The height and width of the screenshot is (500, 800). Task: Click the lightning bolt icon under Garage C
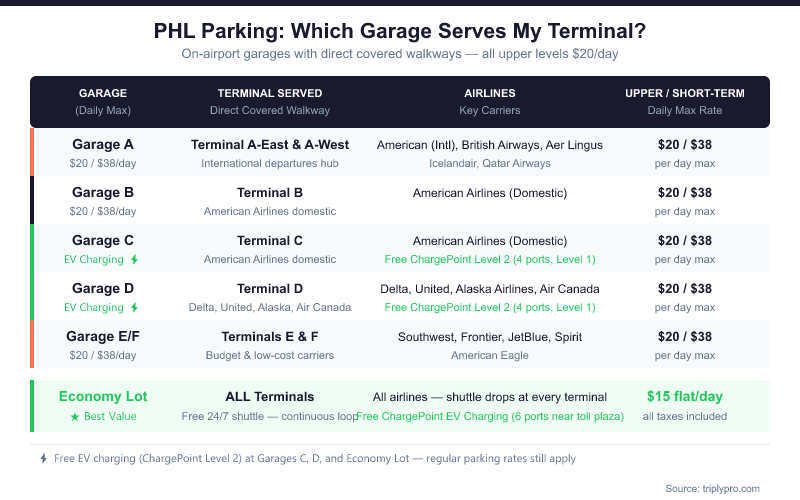[134, 260]
